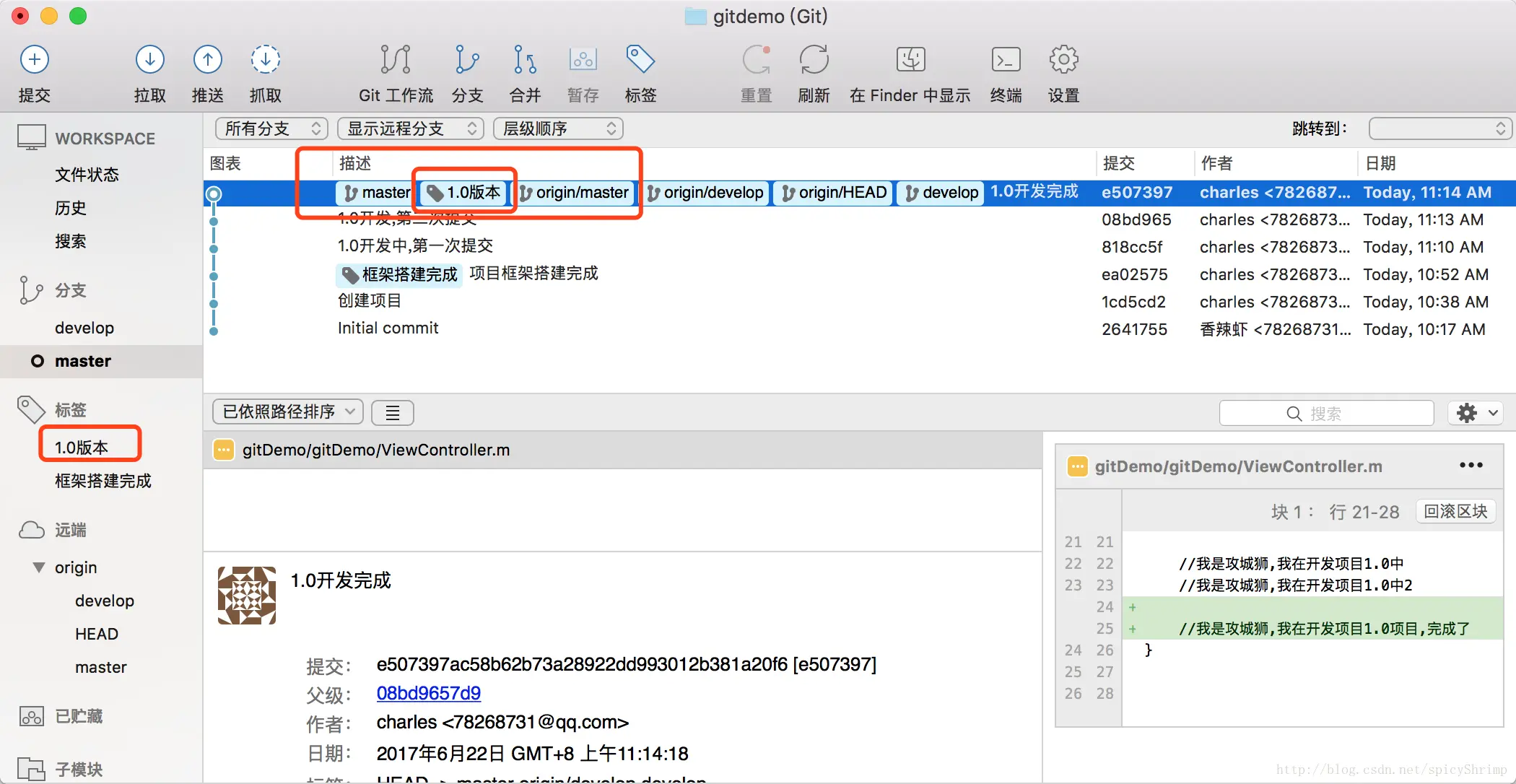
Task: Click the file list view mode button
Action: click(392, 413)
